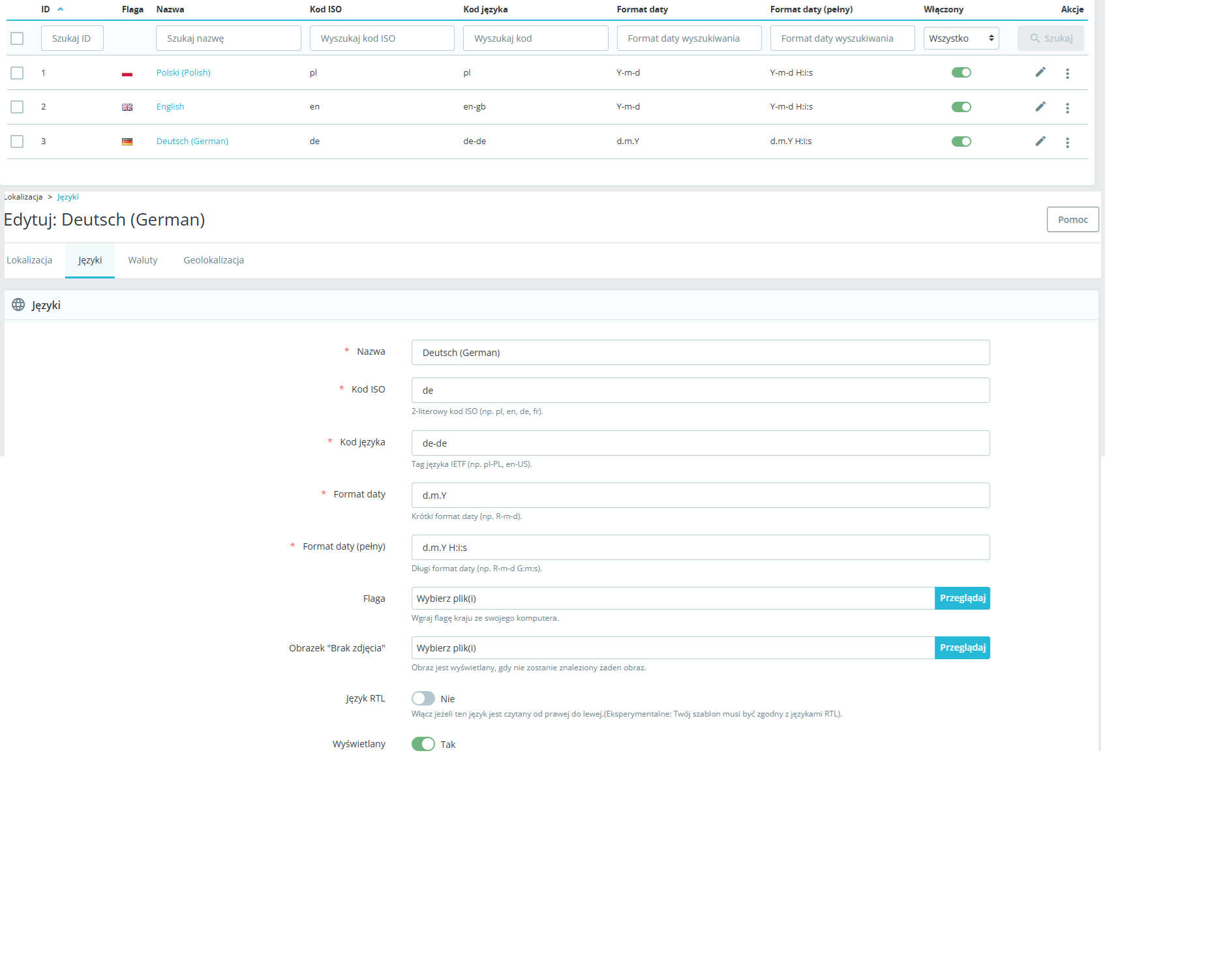The width and height of the screenshot is (1223, 980).
Task: Click the Włączony column header
Action: (943, 9)
